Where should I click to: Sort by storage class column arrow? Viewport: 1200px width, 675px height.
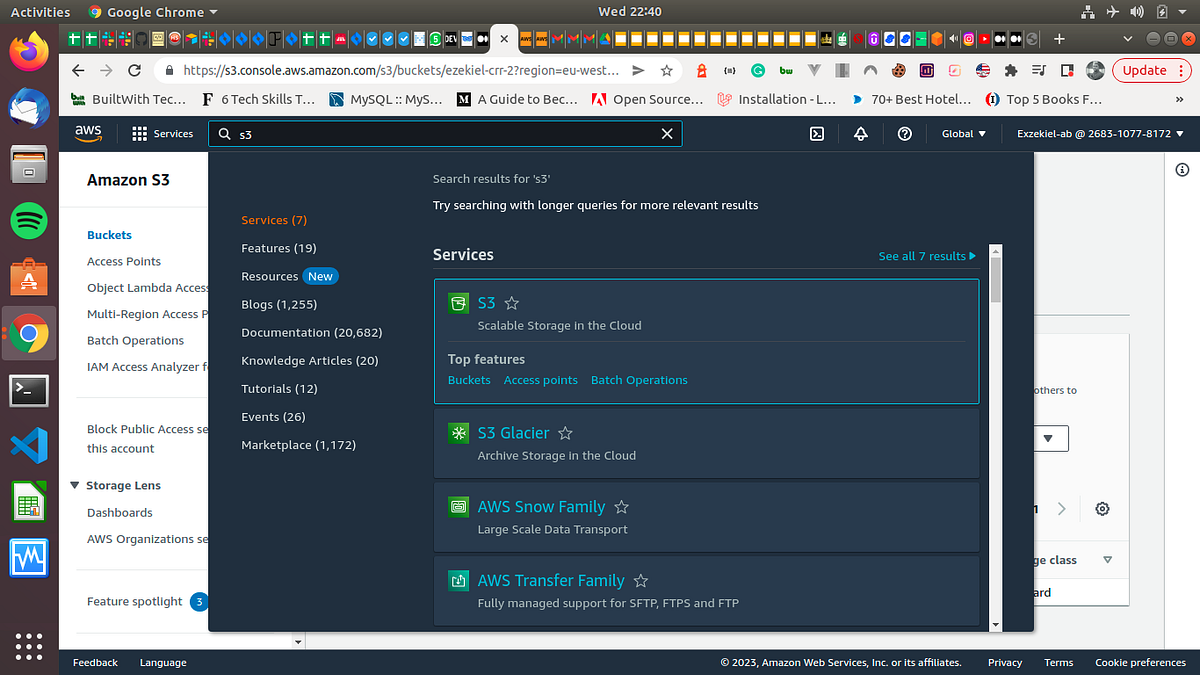tap(1107, 560)
